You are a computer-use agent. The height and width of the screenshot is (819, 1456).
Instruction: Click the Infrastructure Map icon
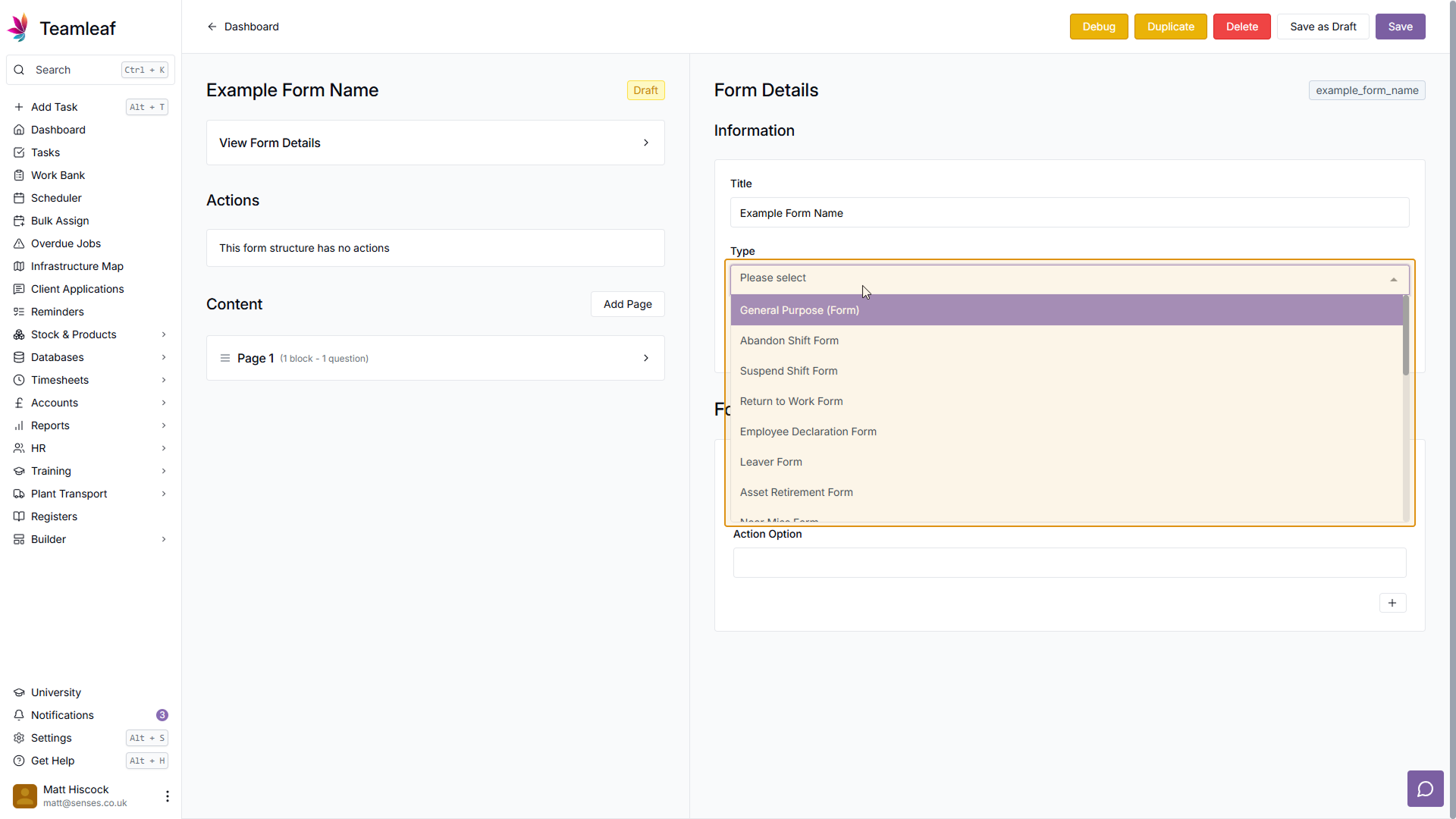coord(19,266)
